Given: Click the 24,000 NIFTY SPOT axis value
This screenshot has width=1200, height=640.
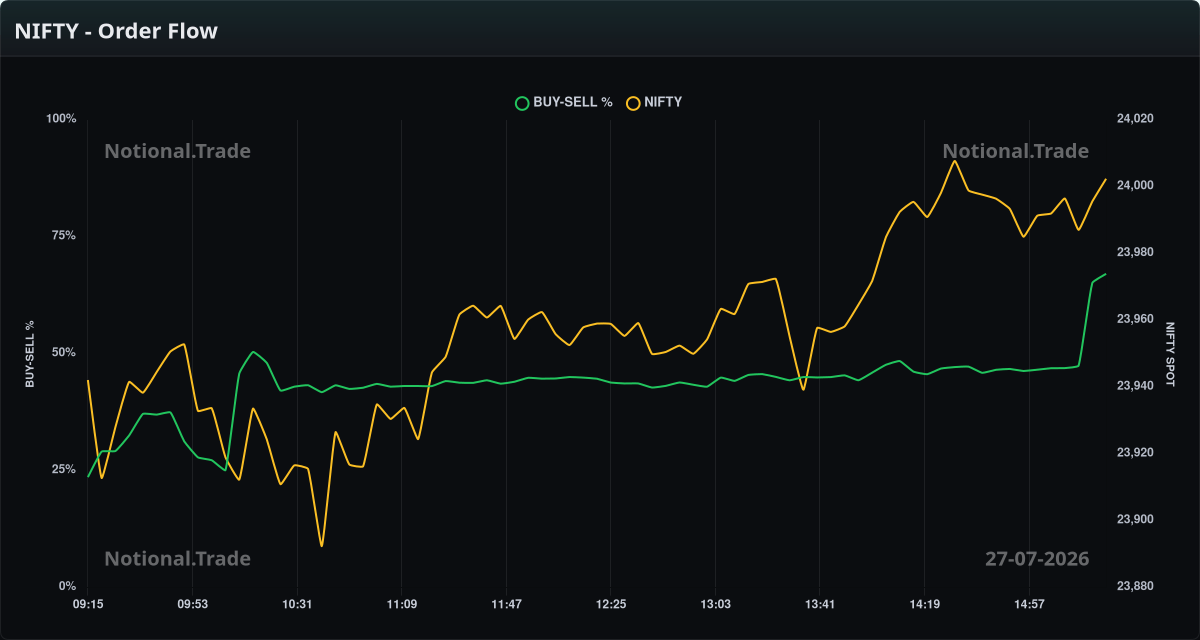Looking at the screenshot, I should coord(1135,186).
